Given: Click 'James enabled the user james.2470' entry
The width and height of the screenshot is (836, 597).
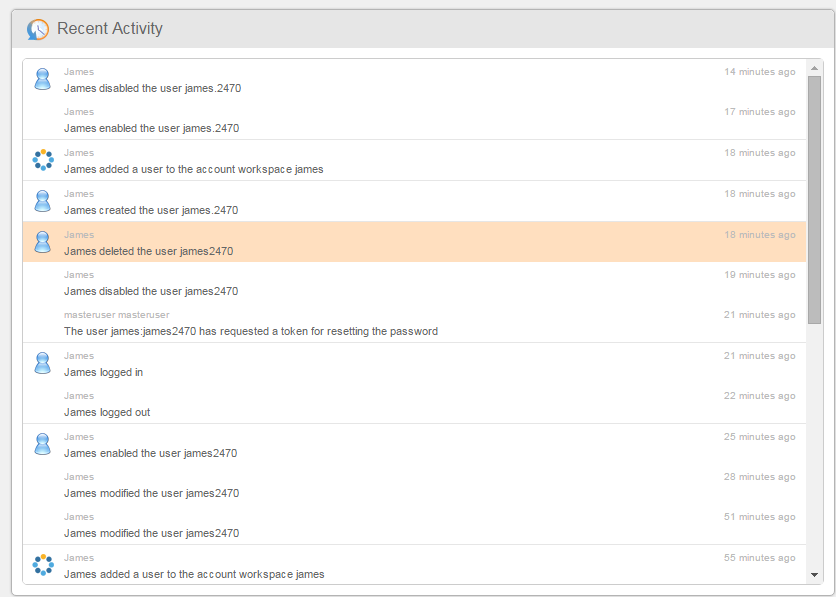Looking at the screenshot, I should (x=151, y=128).
